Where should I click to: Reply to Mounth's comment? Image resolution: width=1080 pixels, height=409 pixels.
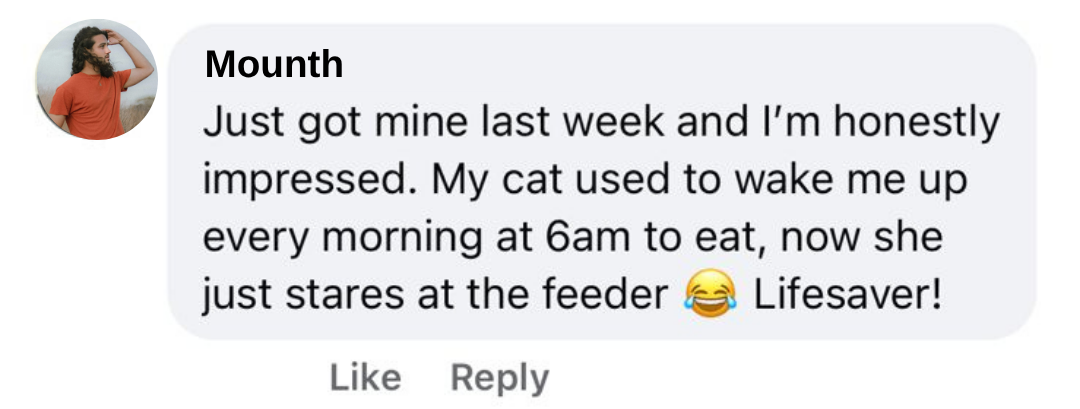(499, 378)
